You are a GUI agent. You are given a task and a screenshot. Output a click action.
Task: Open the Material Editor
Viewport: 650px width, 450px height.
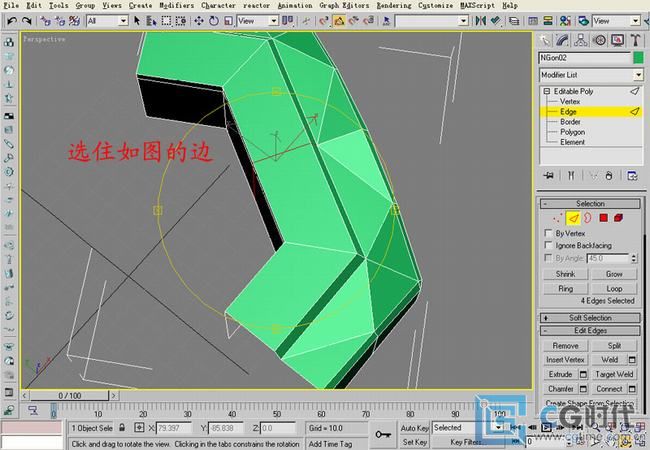pyautogui.click(x=565, y=21)
